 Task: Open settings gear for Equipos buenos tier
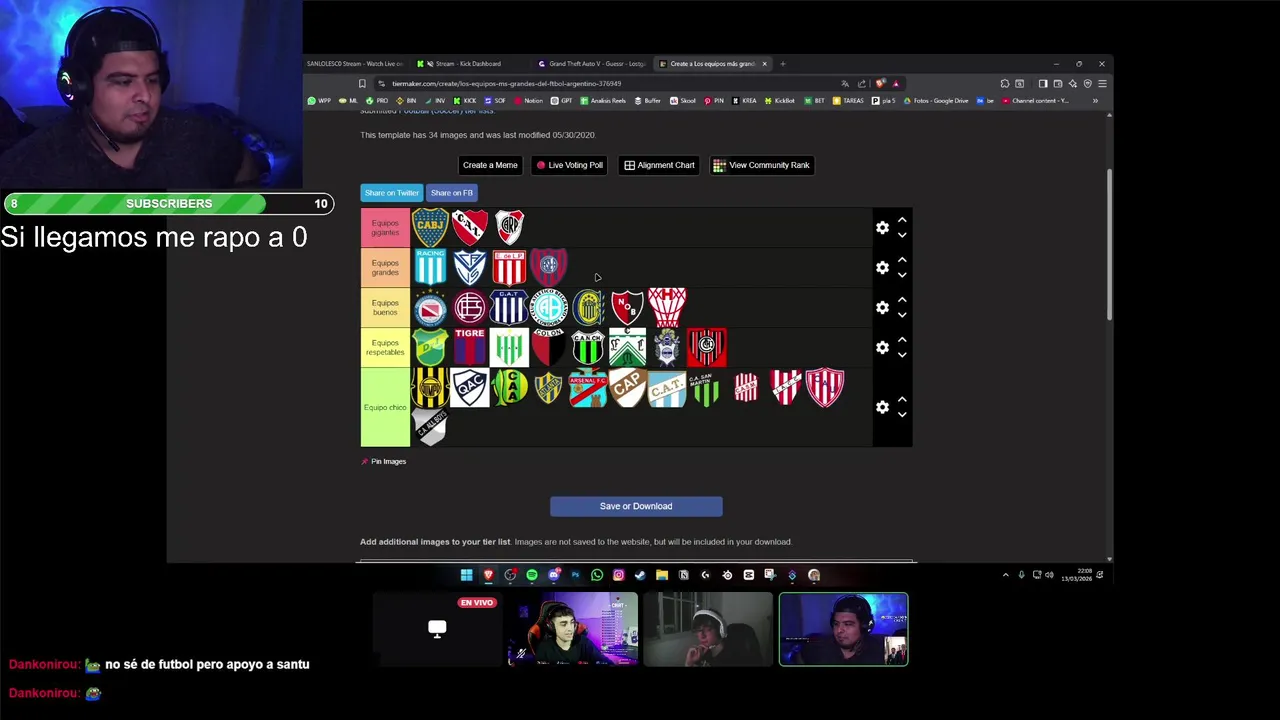tap(882, 307)
